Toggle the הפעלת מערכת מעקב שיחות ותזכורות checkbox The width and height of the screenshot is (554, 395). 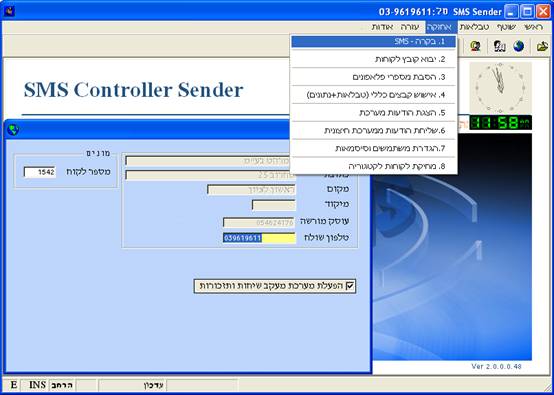coord(349,286)
